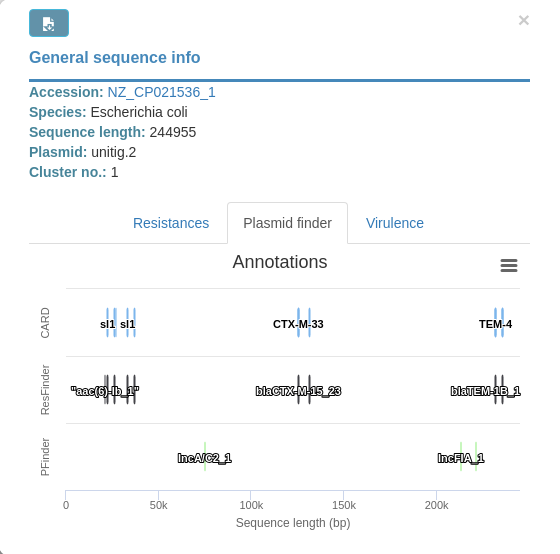
Task: Click the TEM-4 annotation label
Action: pyautogui.click(x=495, y=324)
